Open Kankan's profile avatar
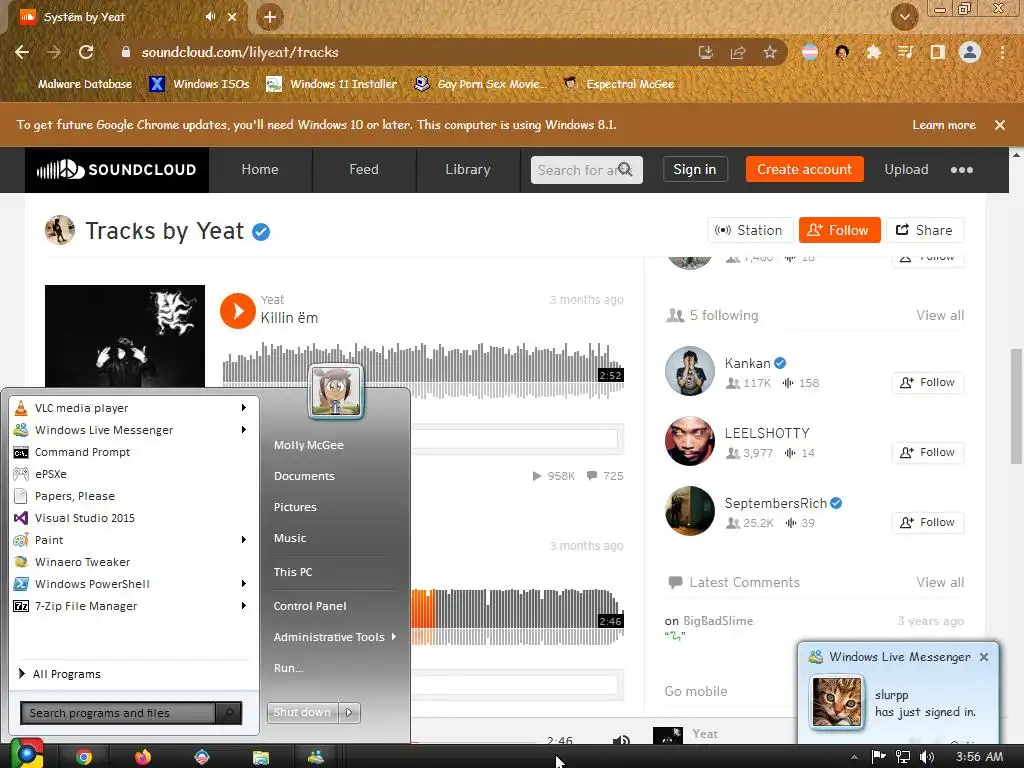The image size is (1024, 768). click(690, 371)
